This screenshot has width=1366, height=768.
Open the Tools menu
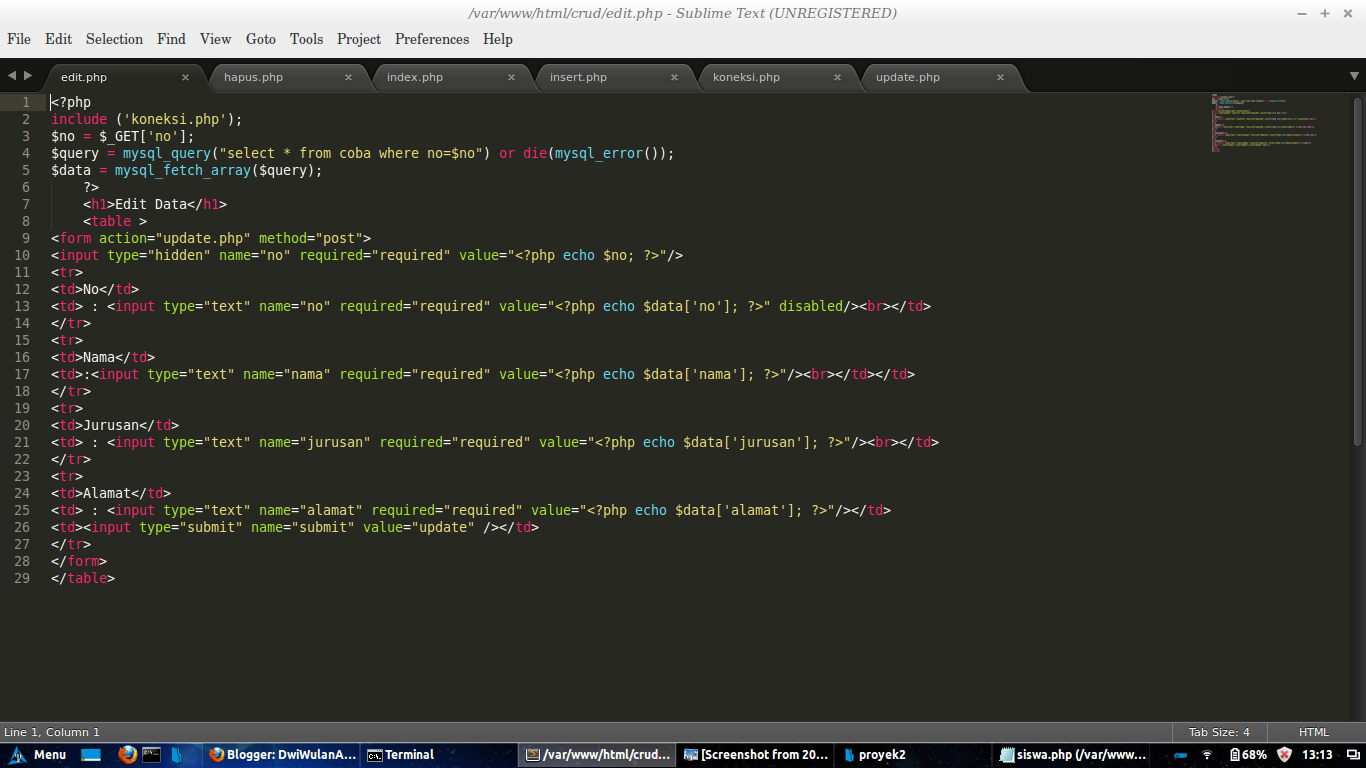306,39
